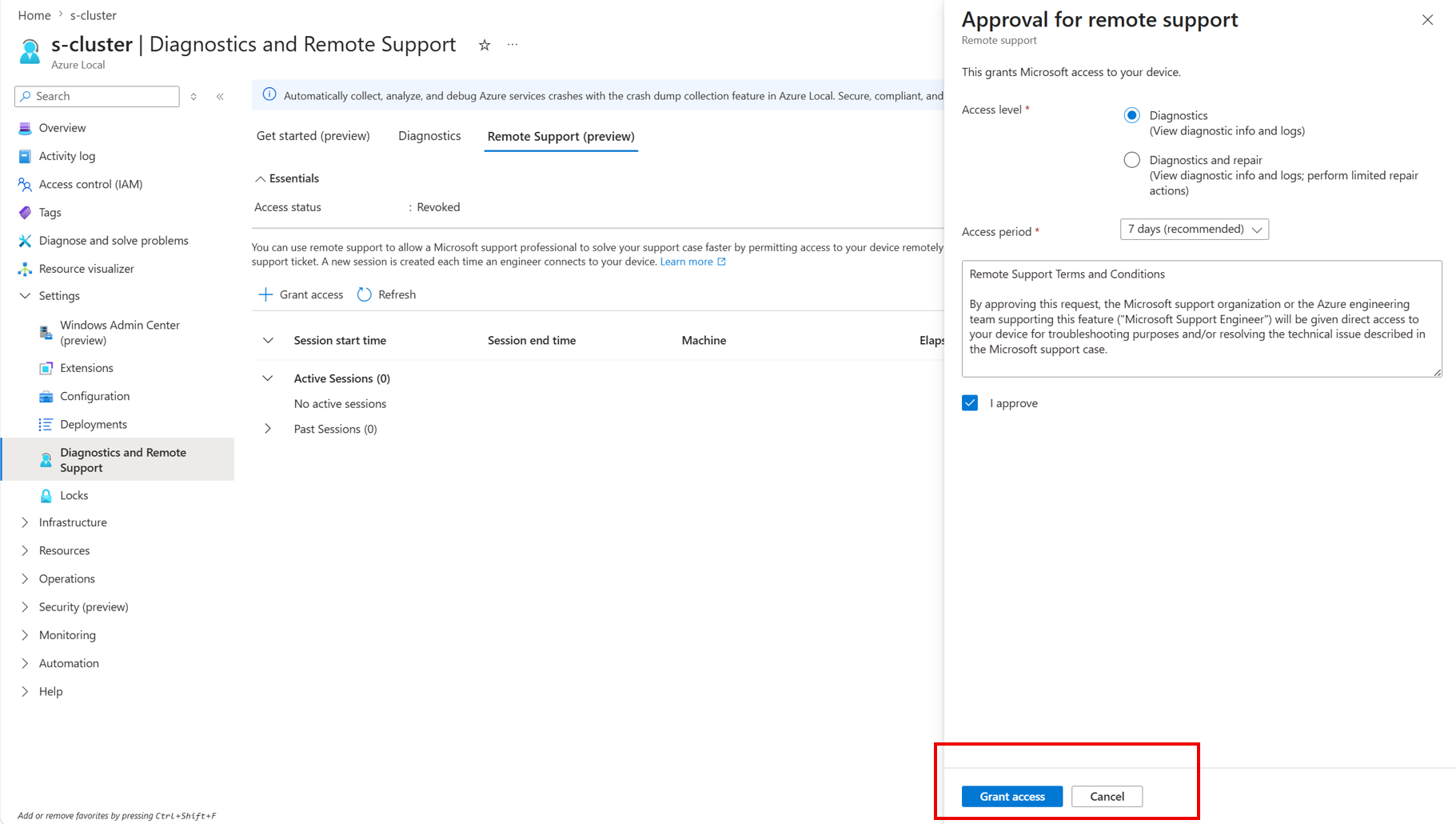Click the expand/collapse all sort icon beside Search
The width and height of the screenshot is (1456, 824).
(x=193, y=96)
